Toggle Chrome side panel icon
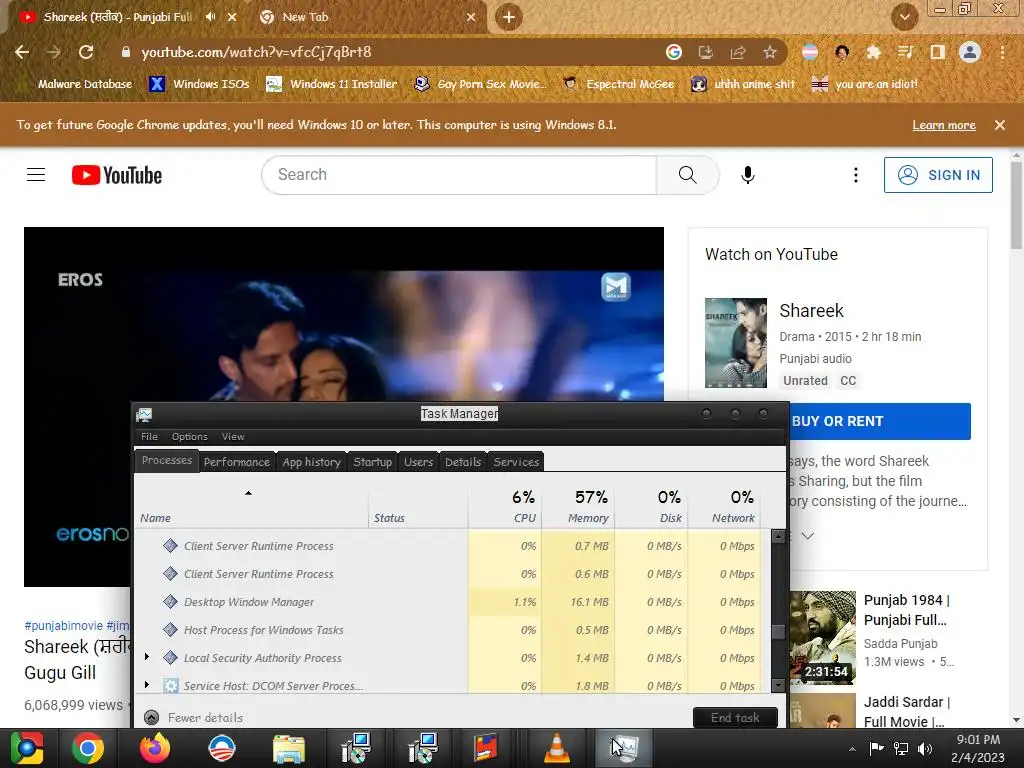 pos(938,52)
